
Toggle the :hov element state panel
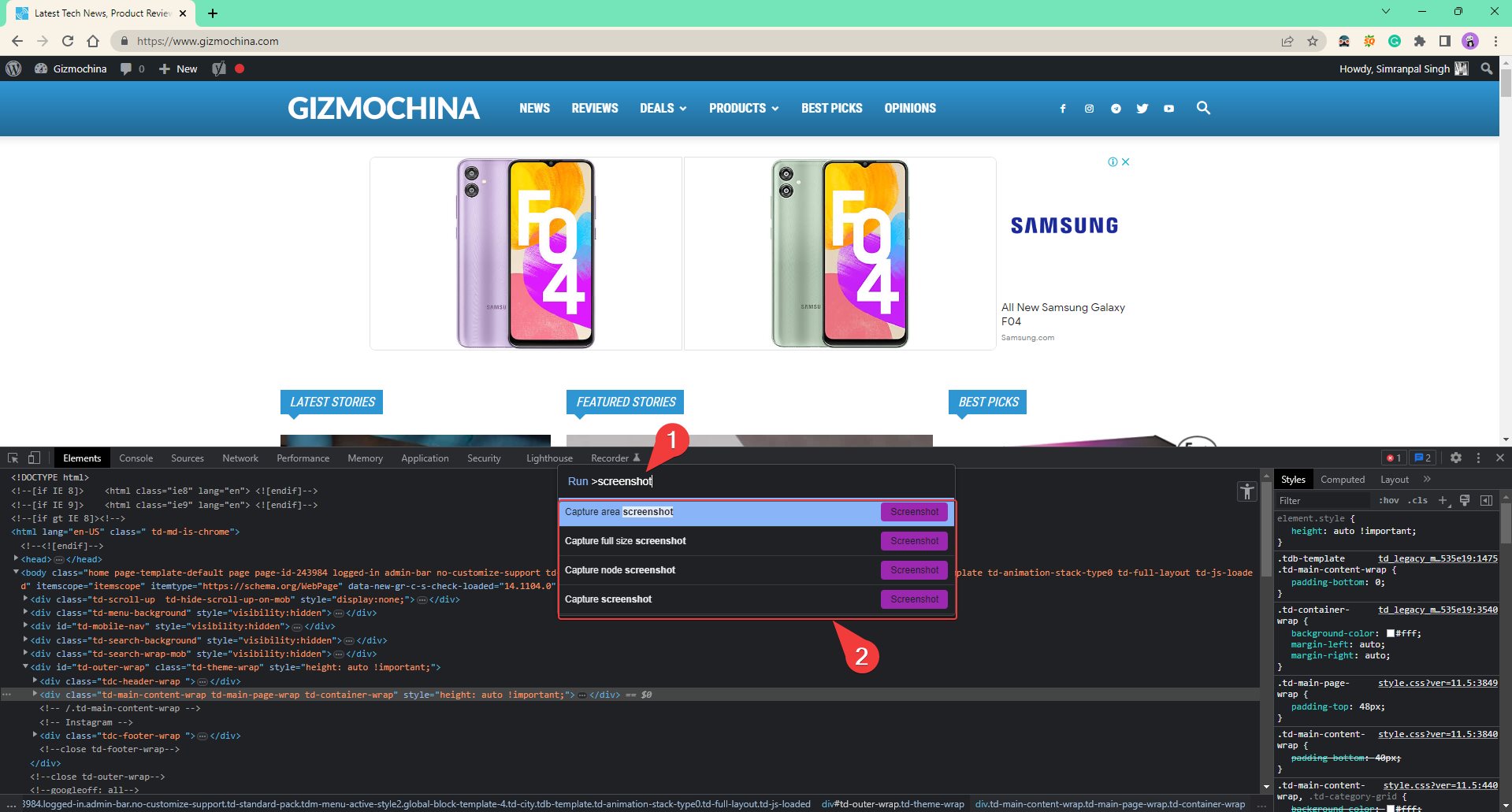1388,501
